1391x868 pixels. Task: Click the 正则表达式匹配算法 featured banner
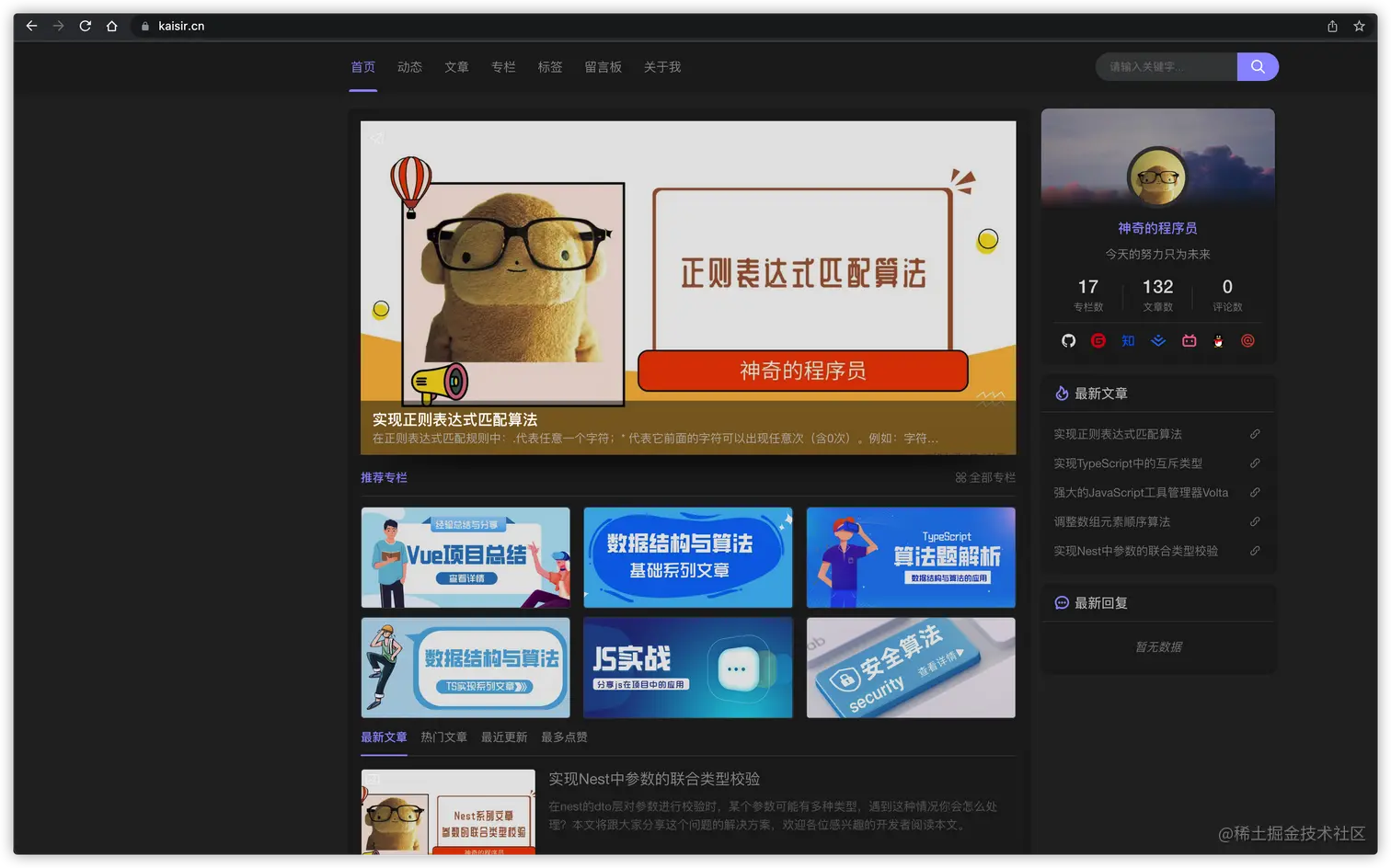688,288
